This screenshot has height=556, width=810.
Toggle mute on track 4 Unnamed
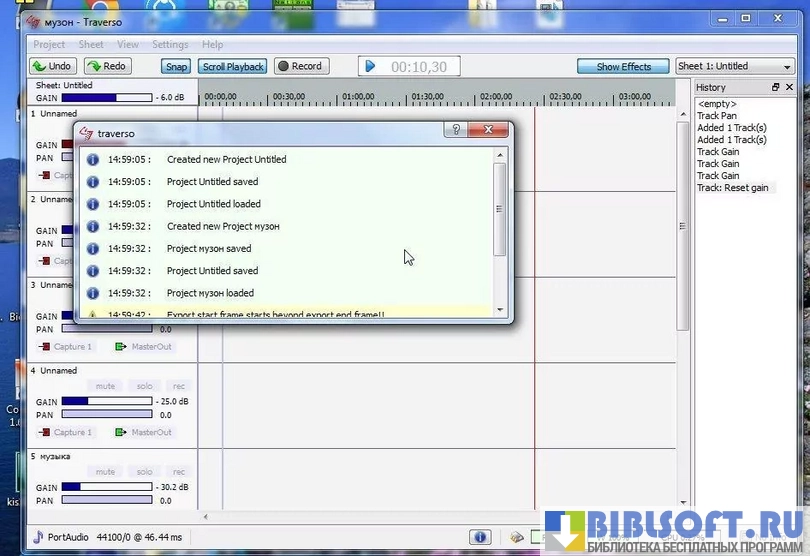pos(105,386)
